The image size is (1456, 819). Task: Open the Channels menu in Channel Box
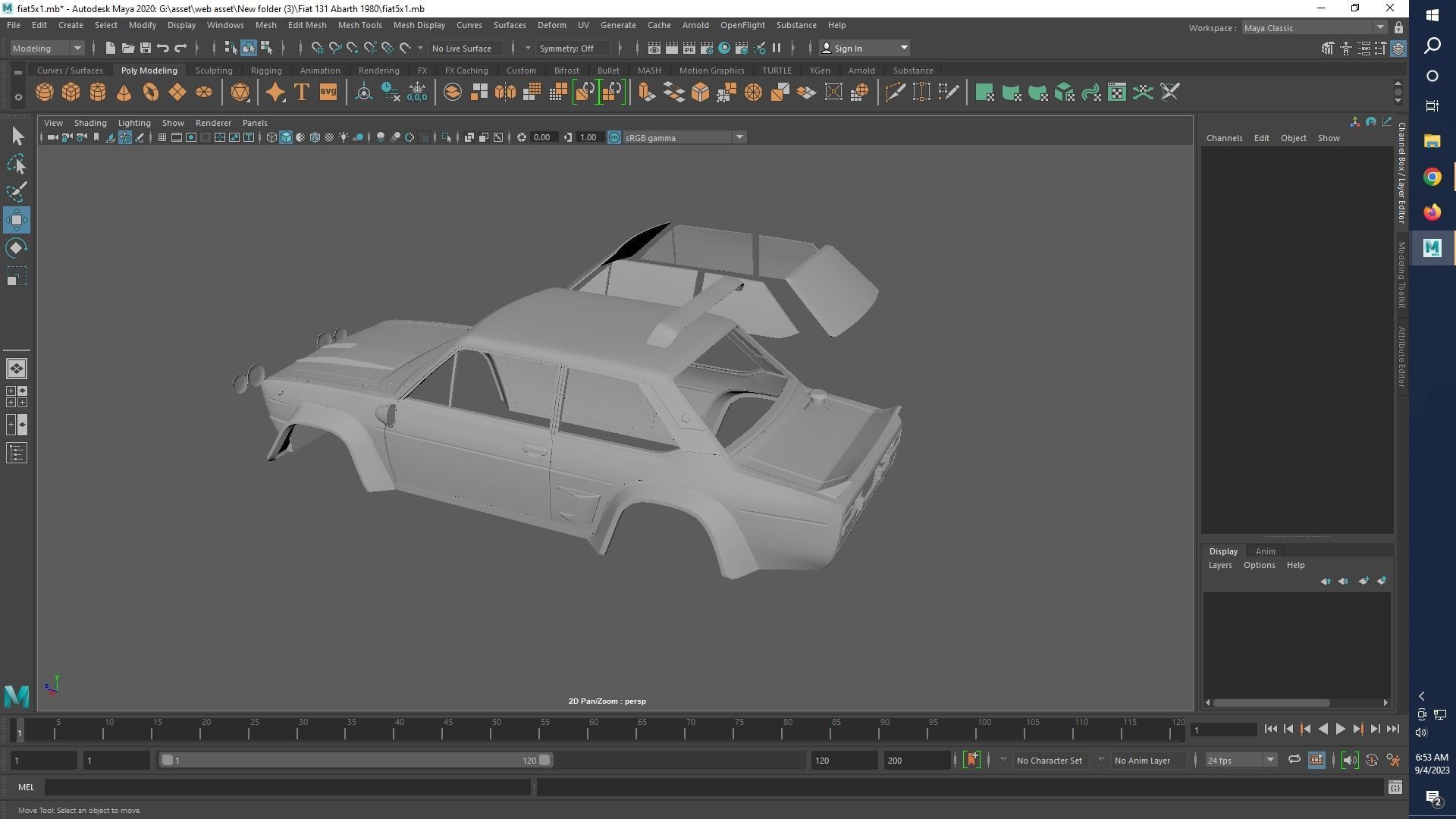(1224, 138)
